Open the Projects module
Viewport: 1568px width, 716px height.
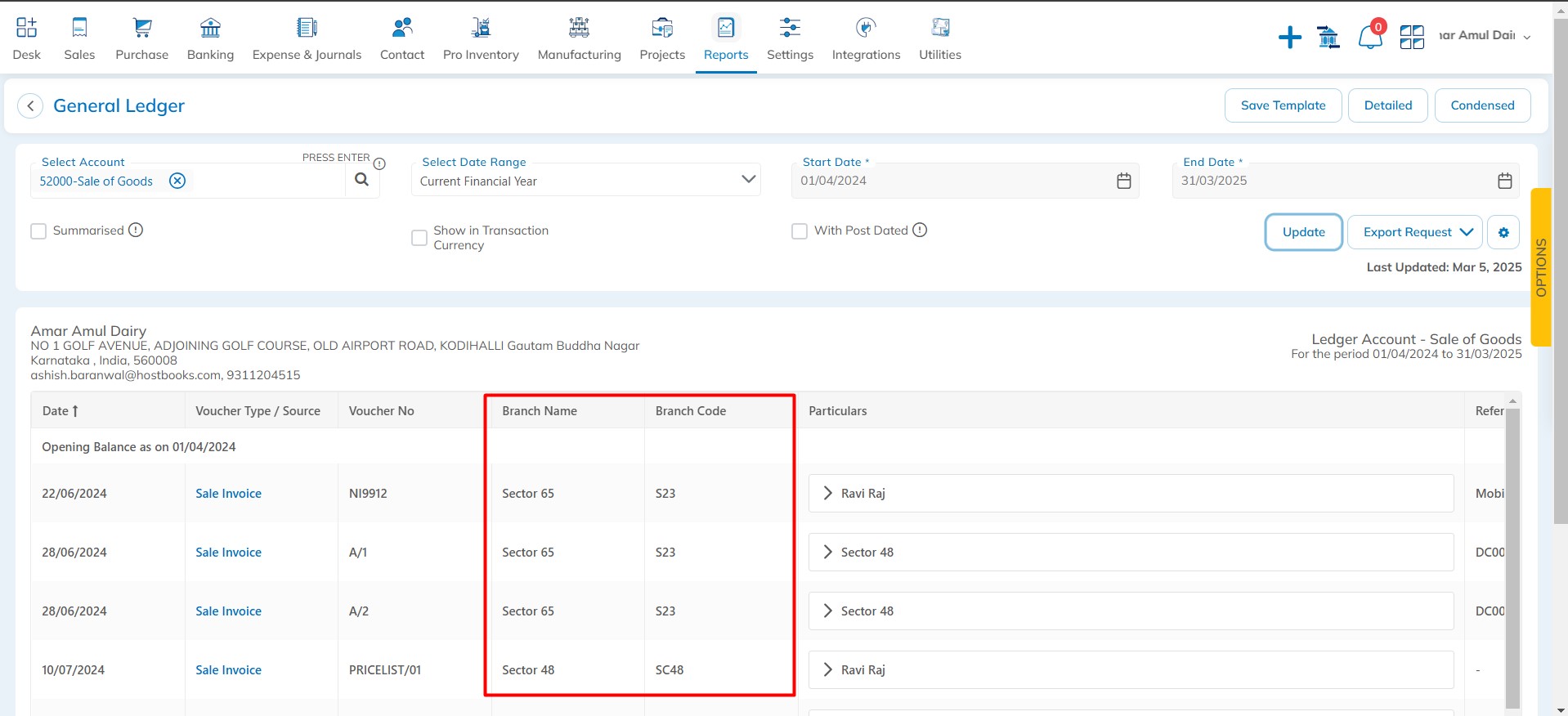click(662, 38)
